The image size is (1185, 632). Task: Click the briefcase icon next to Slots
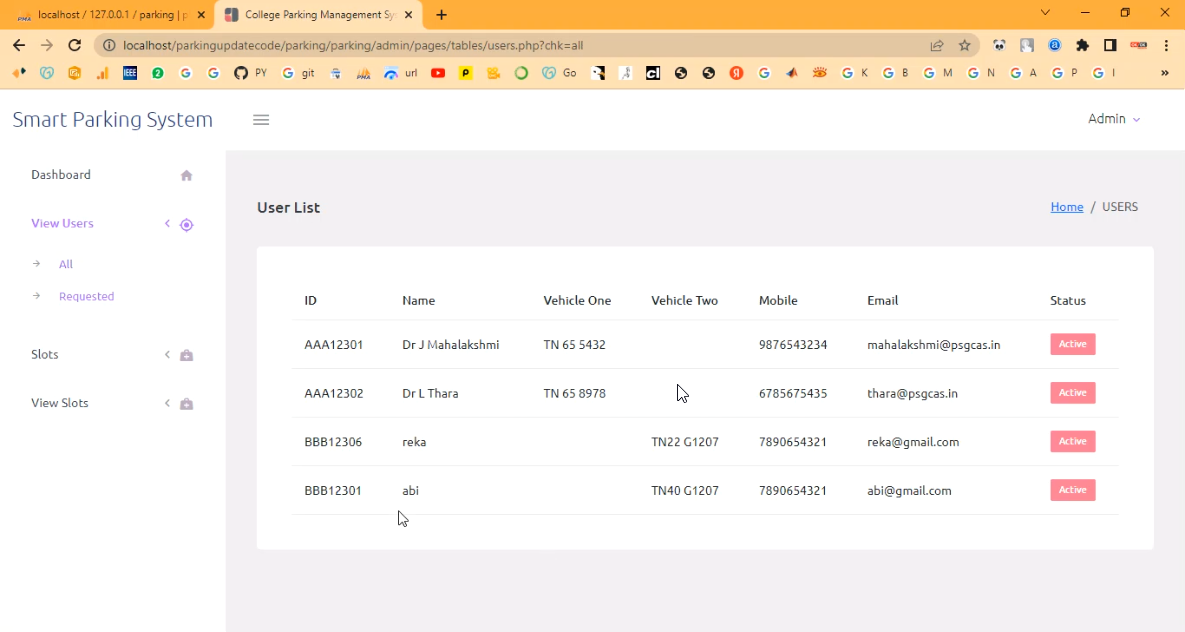click(x=186, y=356)
